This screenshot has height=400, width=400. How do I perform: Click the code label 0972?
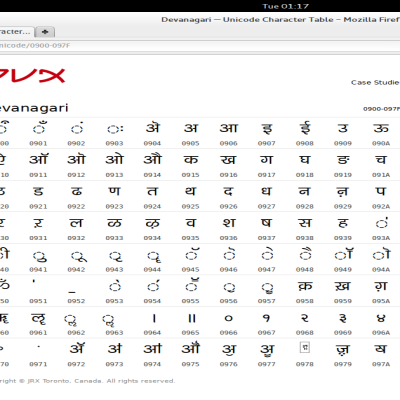point(76,364)
